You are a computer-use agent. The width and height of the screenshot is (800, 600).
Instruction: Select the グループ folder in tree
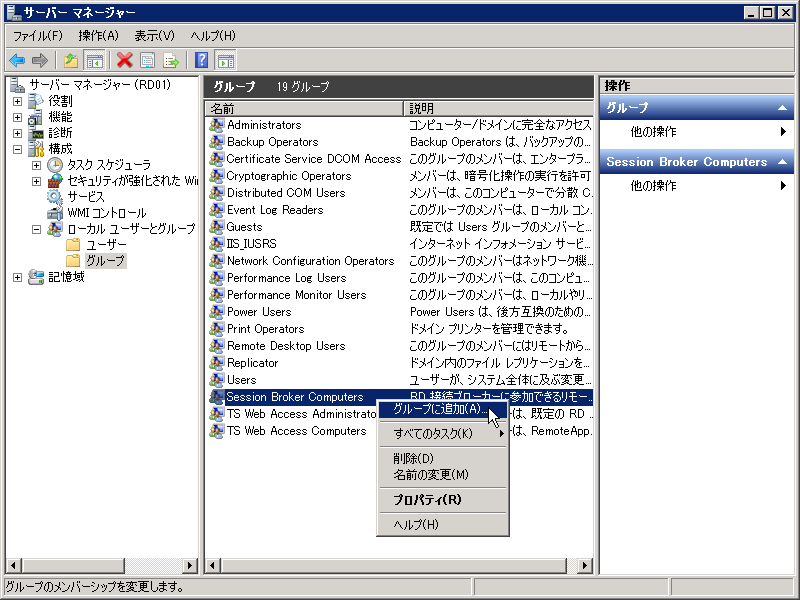105,261
